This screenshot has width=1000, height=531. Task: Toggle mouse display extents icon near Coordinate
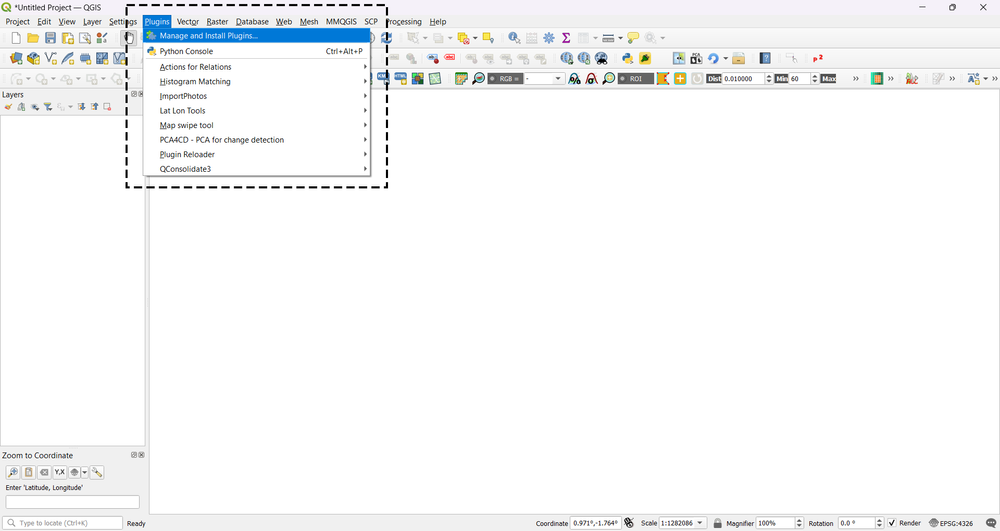tap(629, 523)
